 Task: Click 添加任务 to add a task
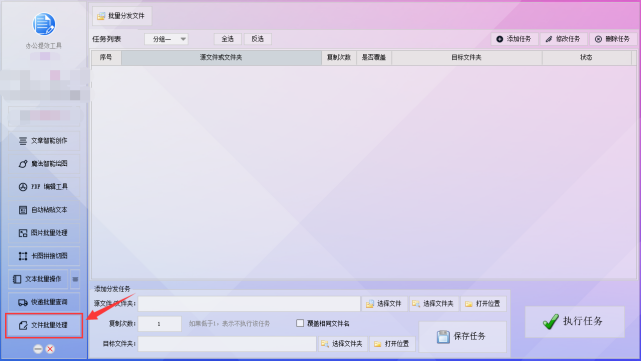click(x=514, y=39)
